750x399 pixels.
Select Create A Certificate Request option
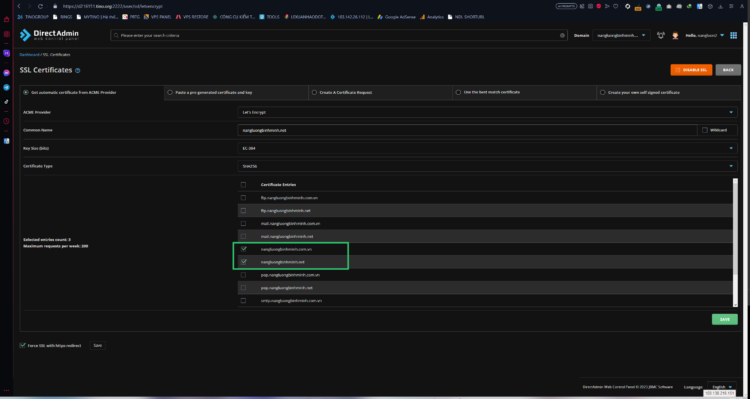314,92
